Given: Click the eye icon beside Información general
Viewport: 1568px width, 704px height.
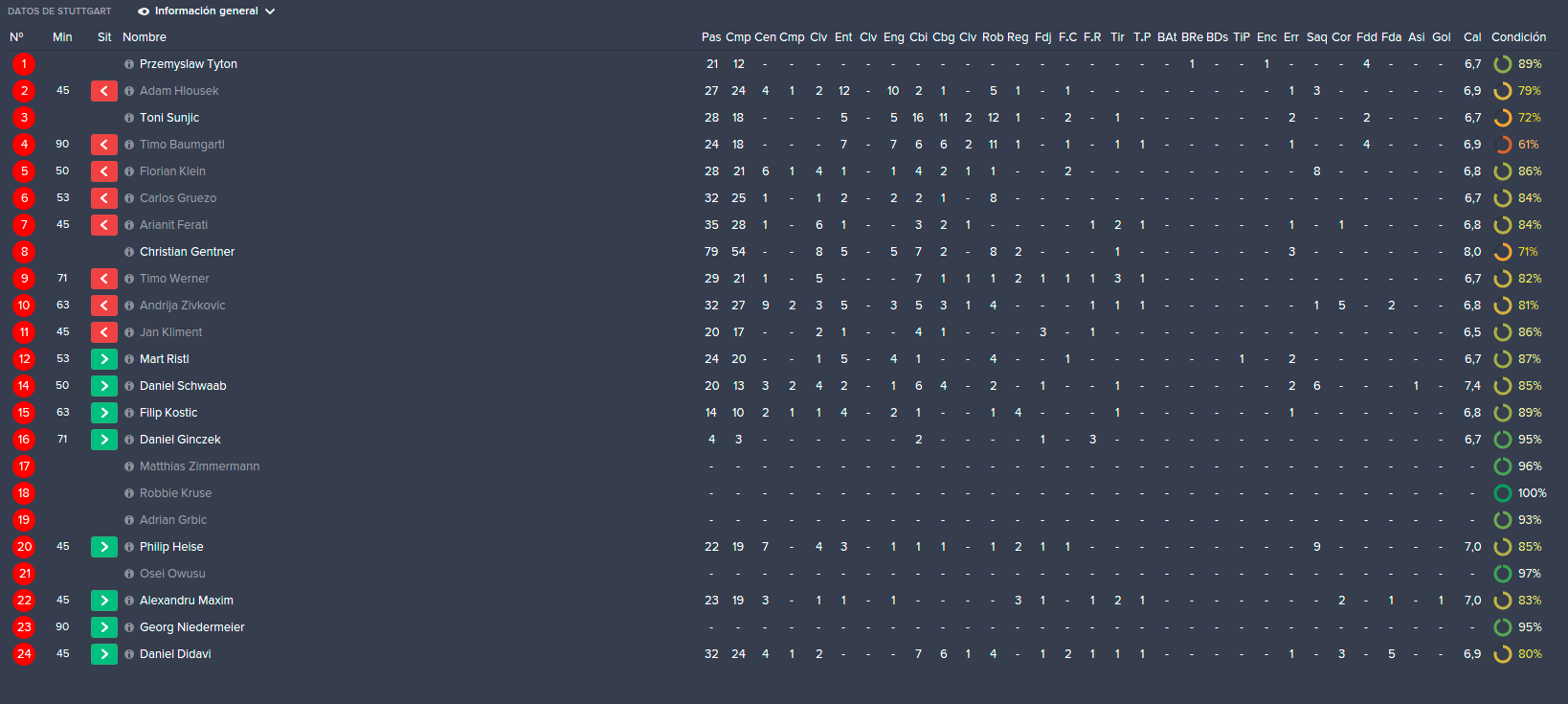Looking at the screenshot, I should (x=144, y=11).
